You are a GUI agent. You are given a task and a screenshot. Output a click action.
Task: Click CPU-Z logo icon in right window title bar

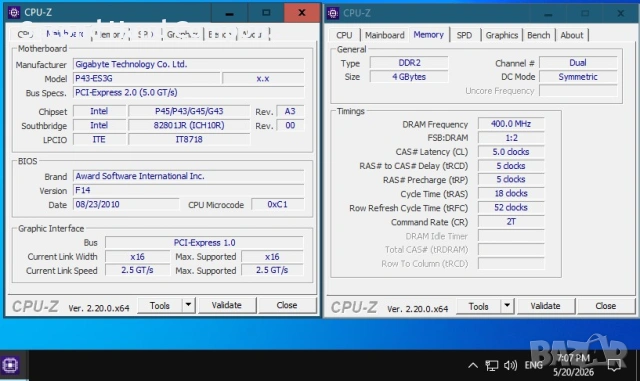coord(333,13)
